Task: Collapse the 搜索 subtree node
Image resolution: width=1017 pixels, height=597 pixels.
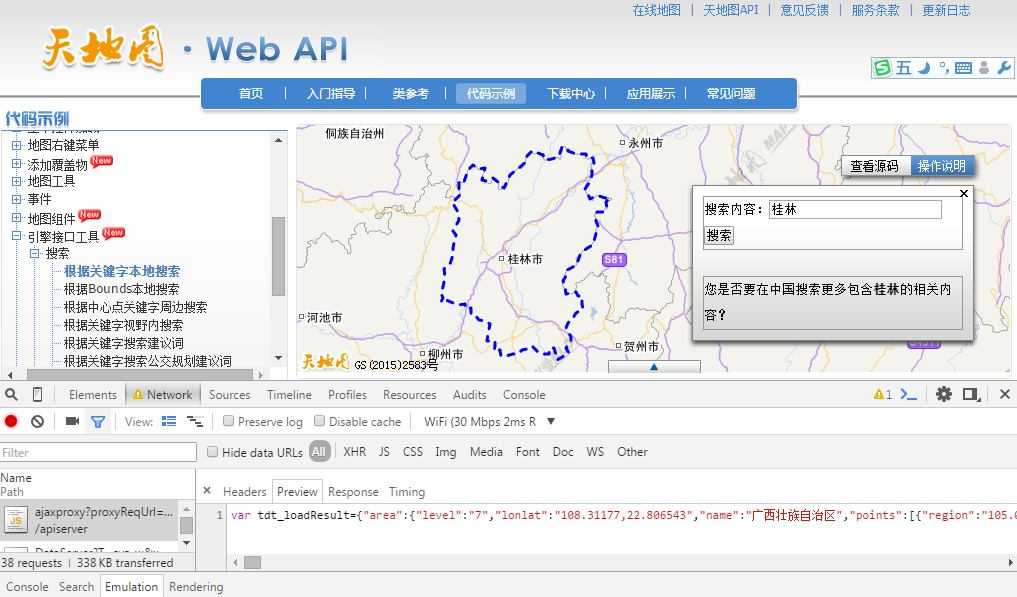Action: [34, 253]
